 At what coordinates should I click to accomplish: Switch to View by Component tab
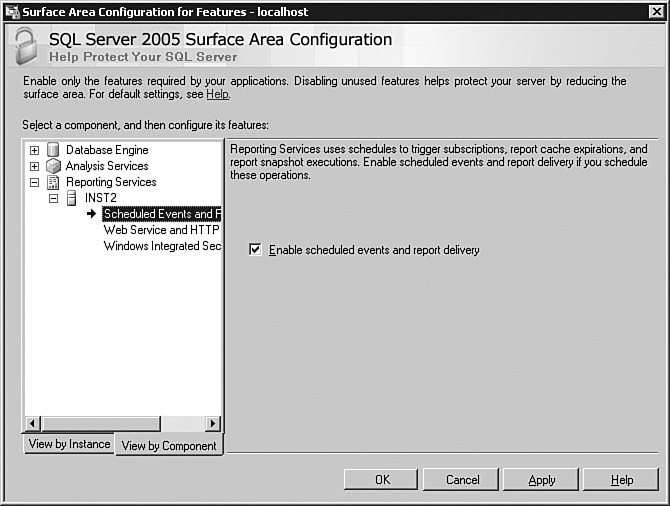(x=169, y=445)
